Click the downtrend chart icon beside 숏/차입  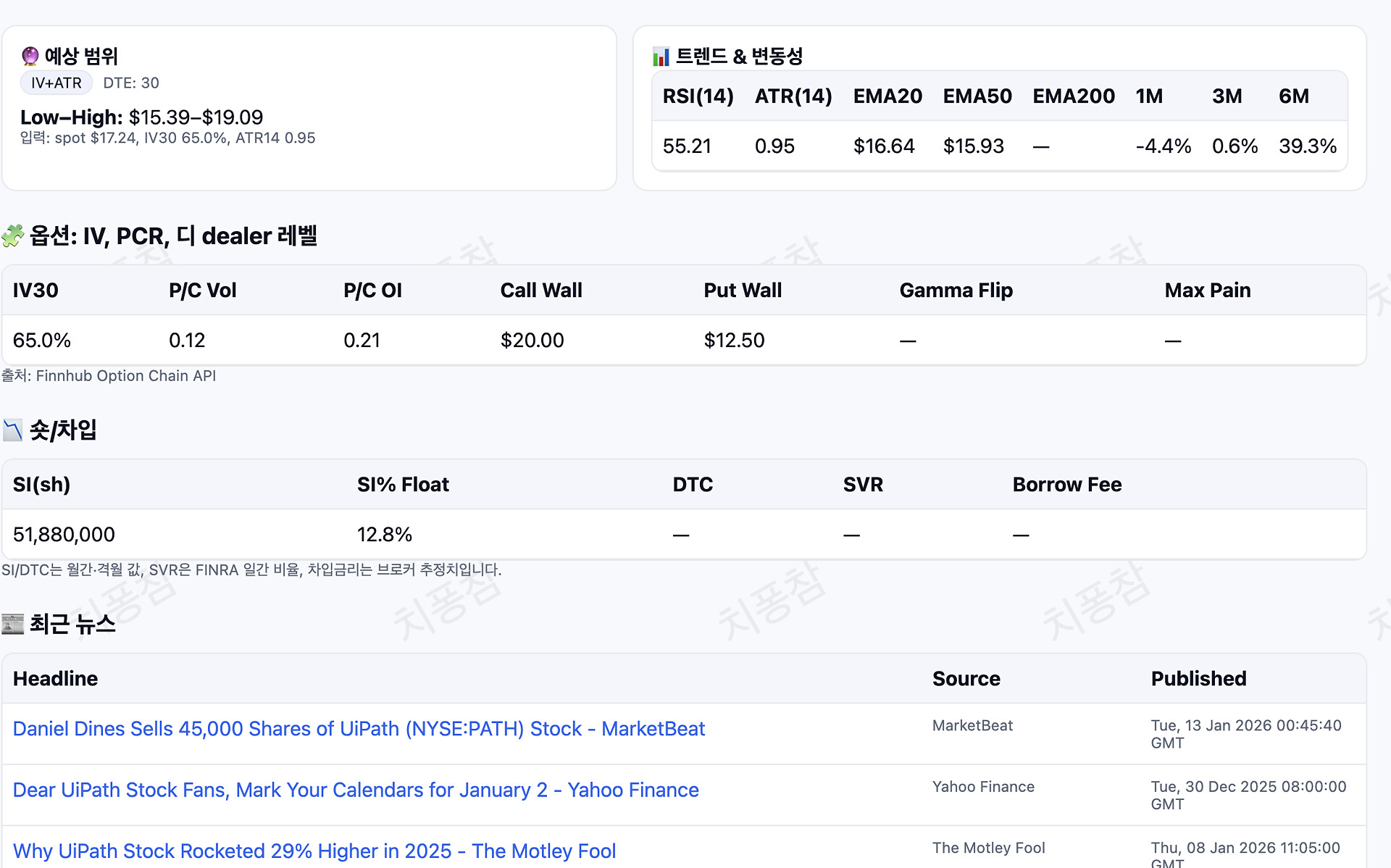pyautogui.click(x=13, y=430)
